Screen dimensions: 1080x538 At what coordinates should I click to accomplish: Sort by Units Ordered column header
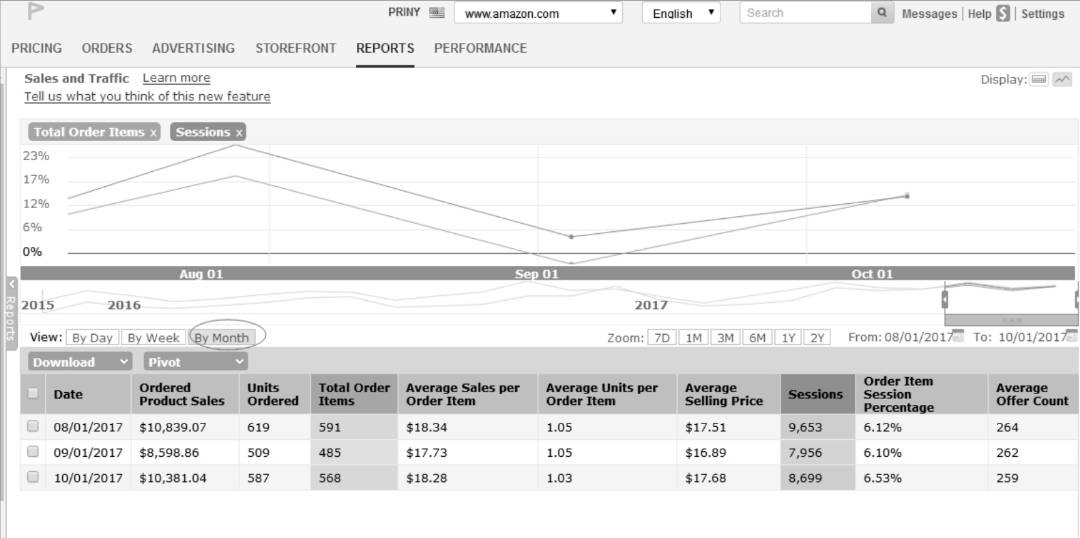click(275, 394)
